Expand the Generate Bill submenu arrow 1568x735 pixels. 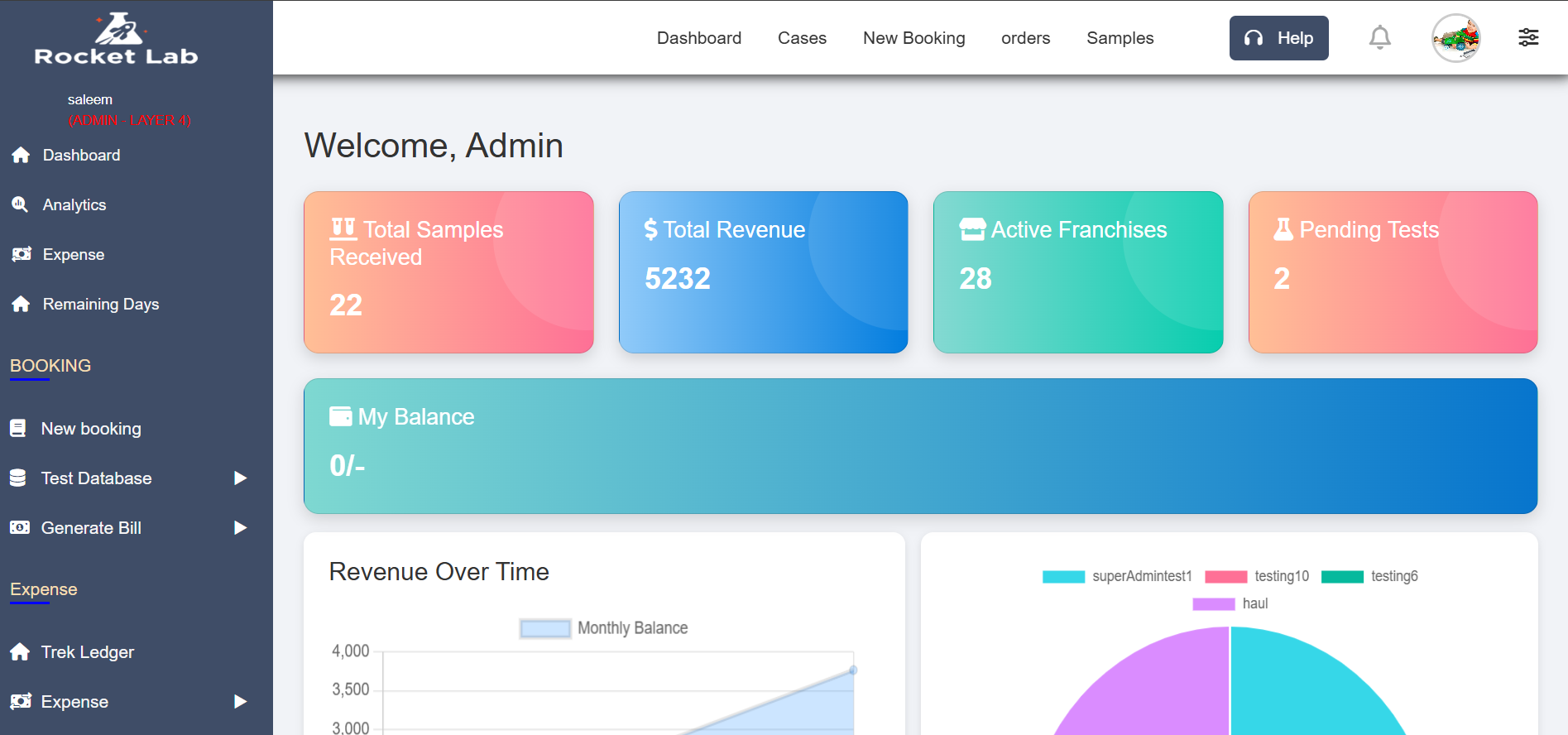(240, 528)
